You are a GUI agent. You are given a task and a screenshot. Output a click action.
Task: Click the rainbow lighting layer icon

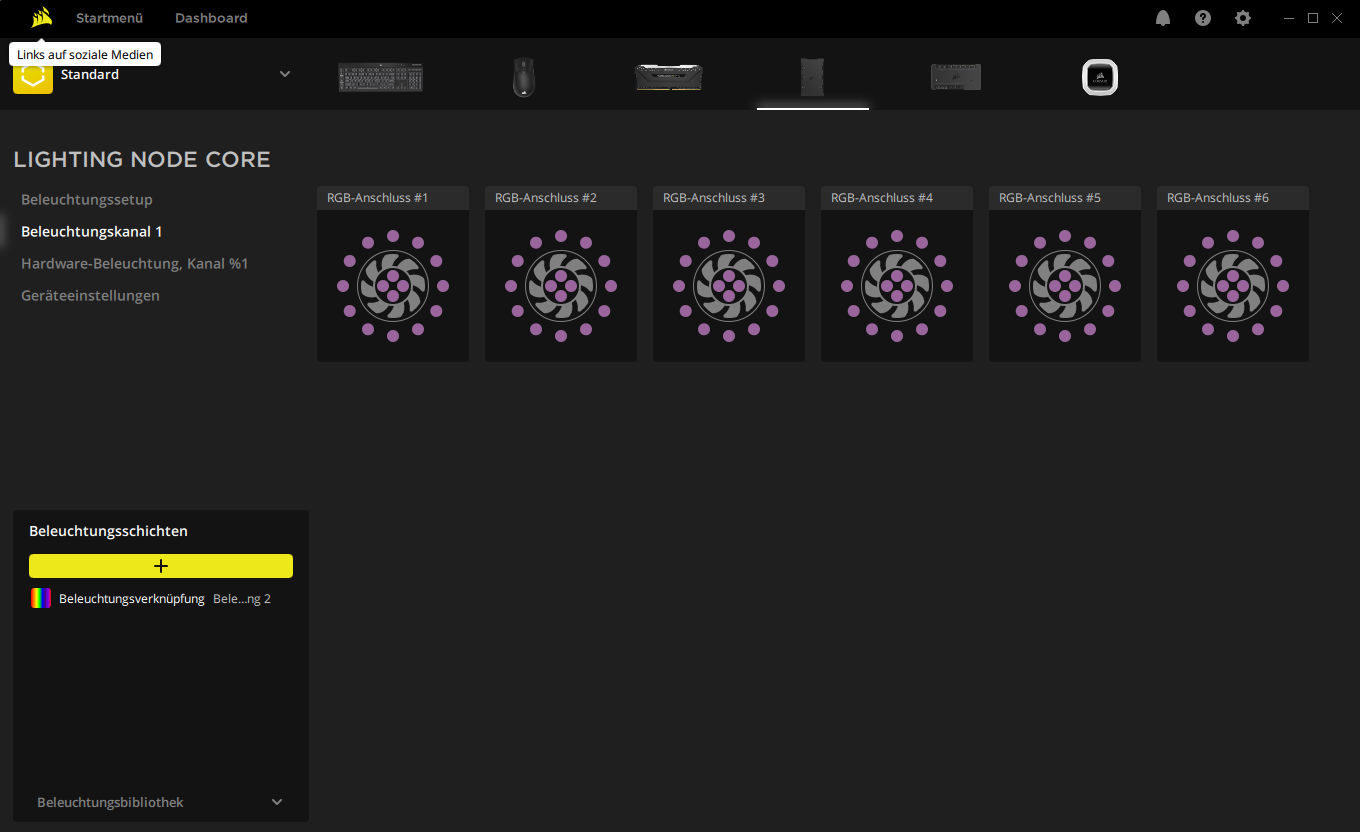tap(41, 599)
